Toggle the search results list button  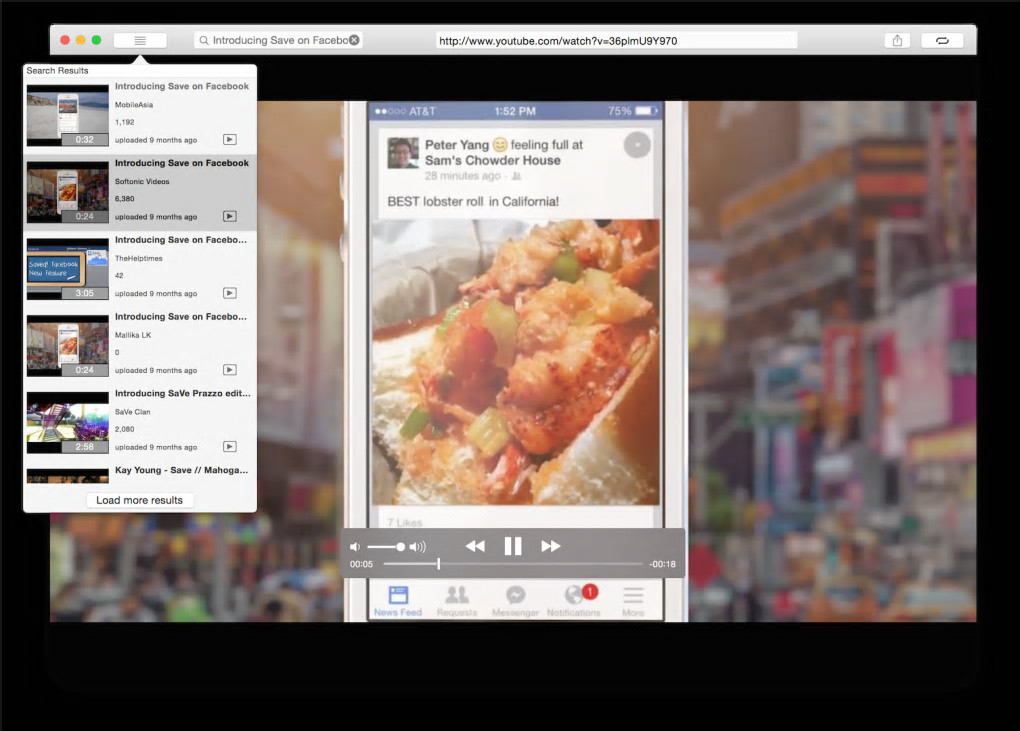click(x=140, y=40)
